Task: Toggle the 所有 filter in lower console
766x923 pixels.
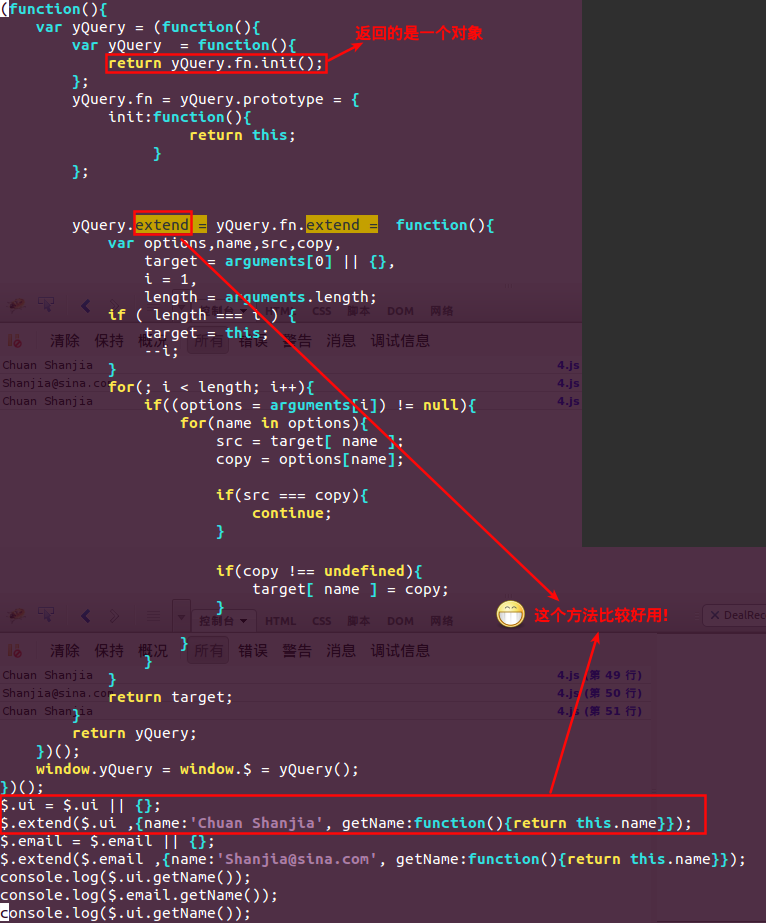Action: 209,650
